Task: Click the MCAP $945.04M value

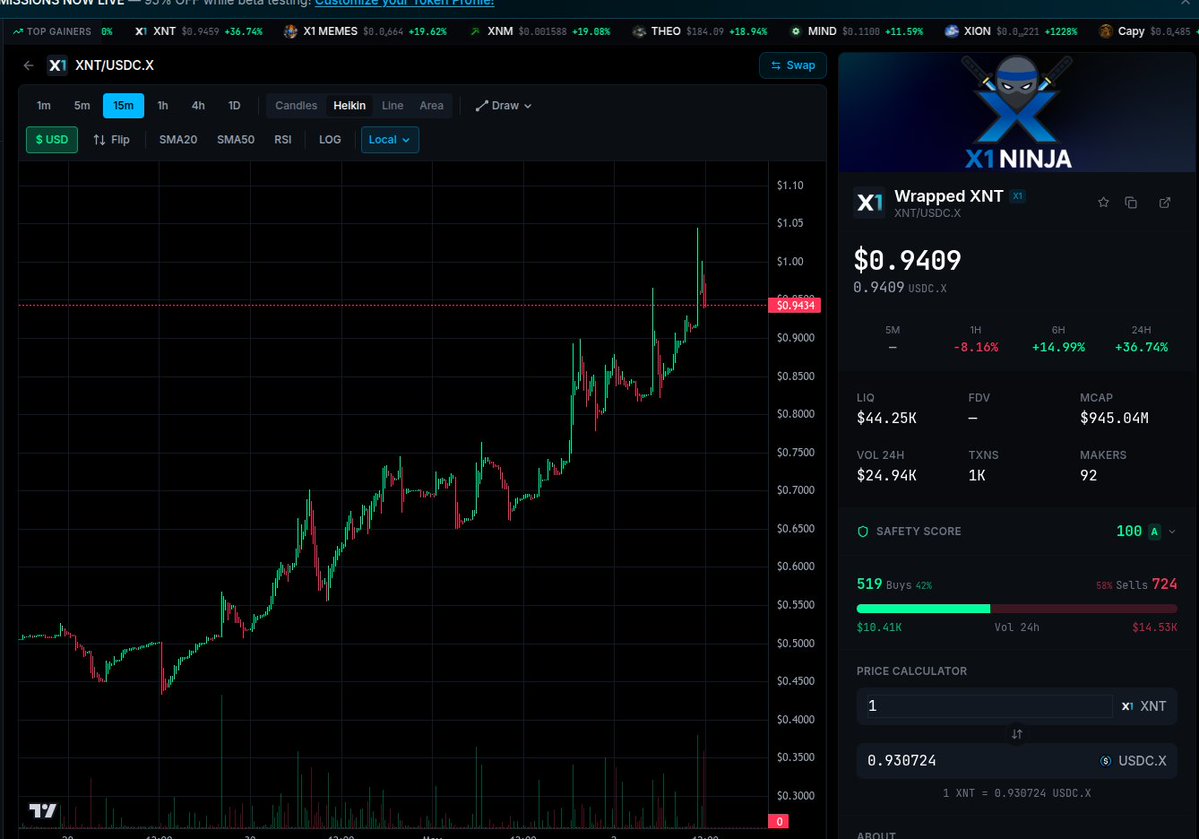Action: [x=1114, y=418]
